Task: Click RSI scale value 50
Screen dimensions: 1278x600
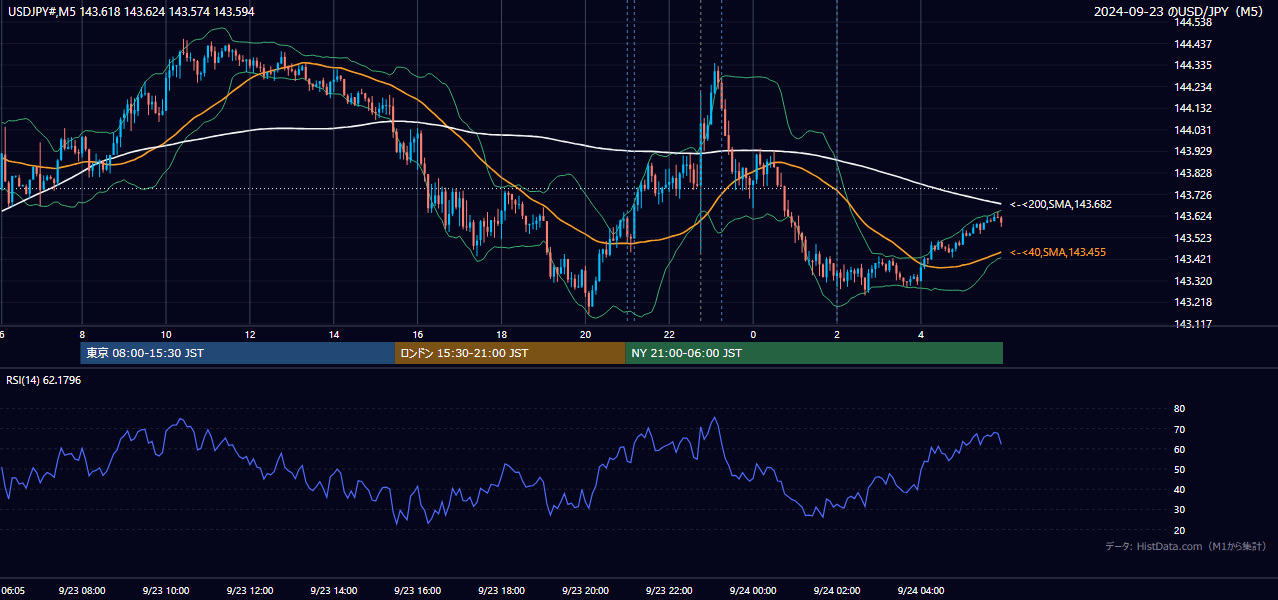Action: click(1179, 469)
